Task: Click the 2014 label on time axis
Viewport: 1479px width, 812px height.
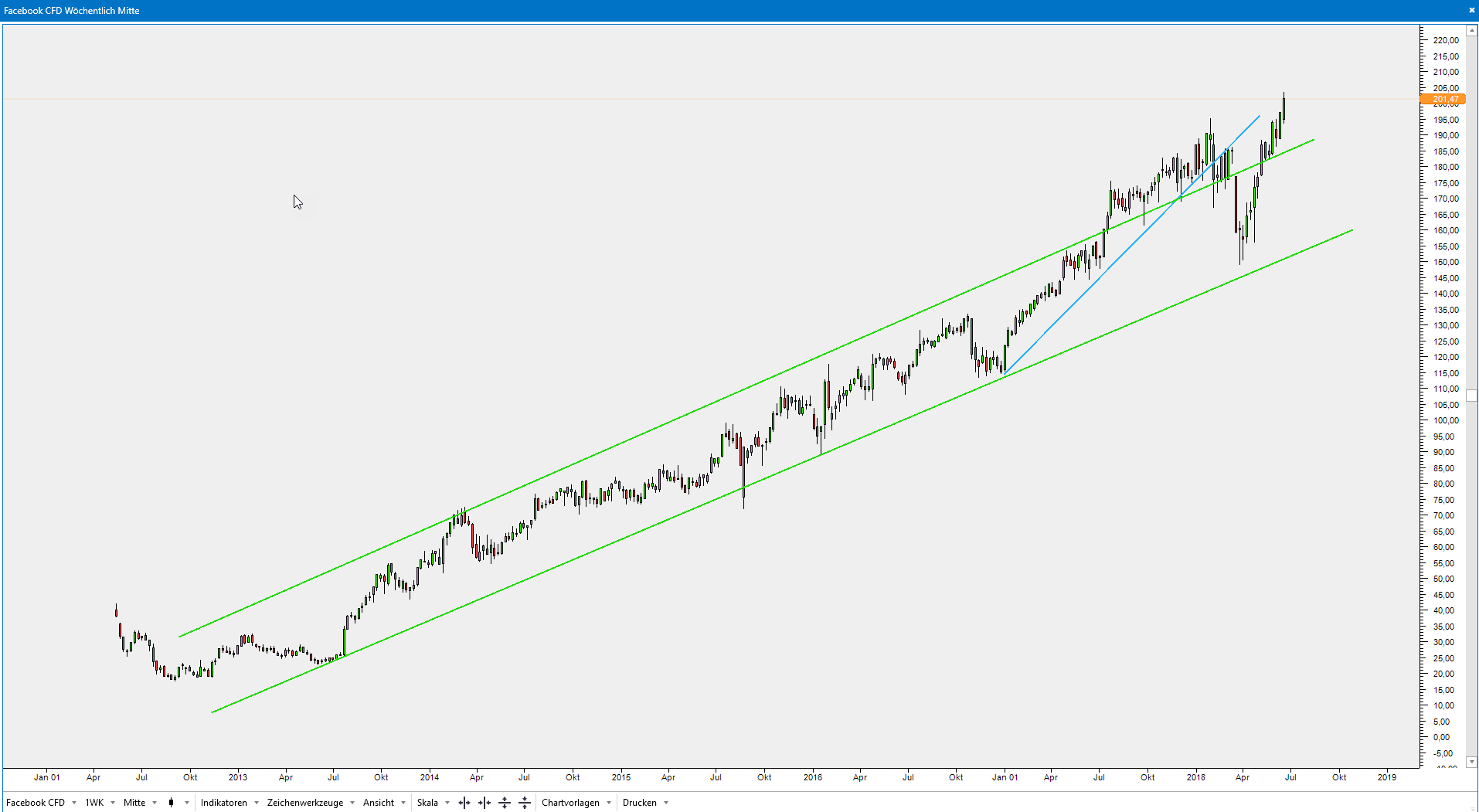Action: point(430,777)
